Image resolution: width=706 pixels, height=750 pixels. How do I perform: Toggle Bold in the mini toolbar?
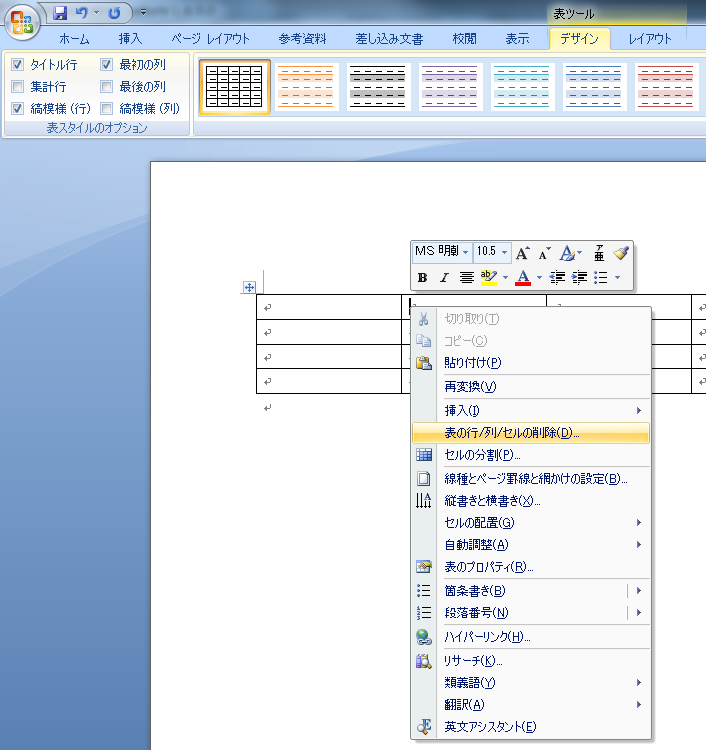click(422, 278)
